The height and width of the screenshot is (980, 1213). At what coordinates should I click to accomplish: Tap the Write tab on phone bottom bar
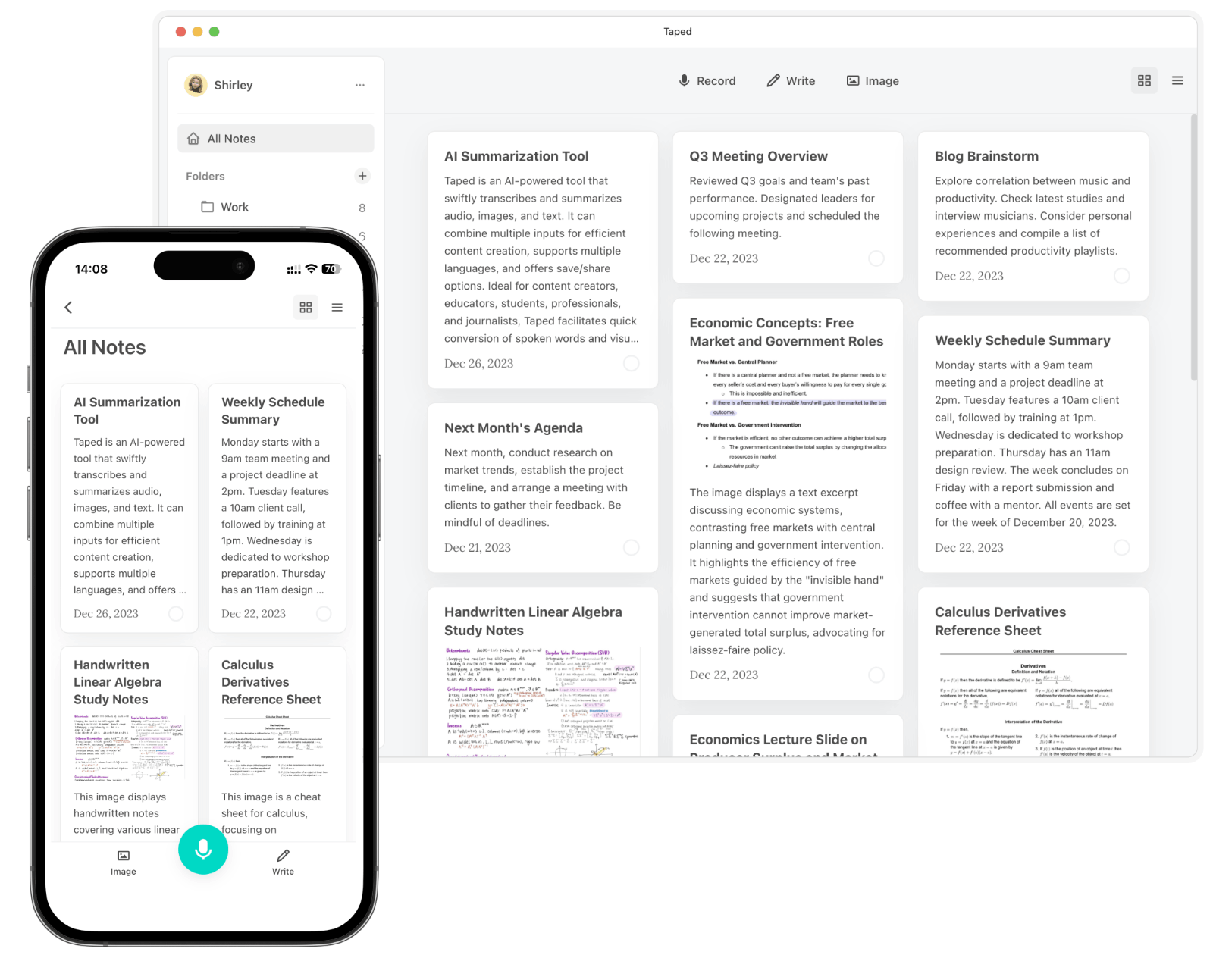pos(283,863)
